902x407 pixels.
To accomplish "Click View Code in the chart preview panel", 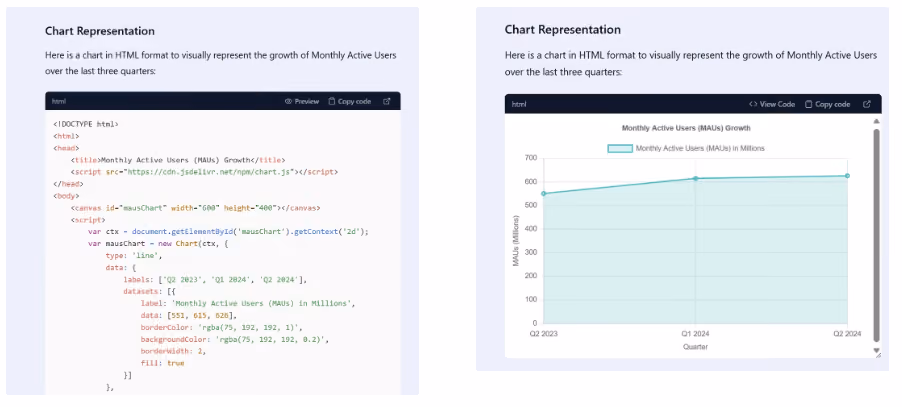I will coord(772,104).
